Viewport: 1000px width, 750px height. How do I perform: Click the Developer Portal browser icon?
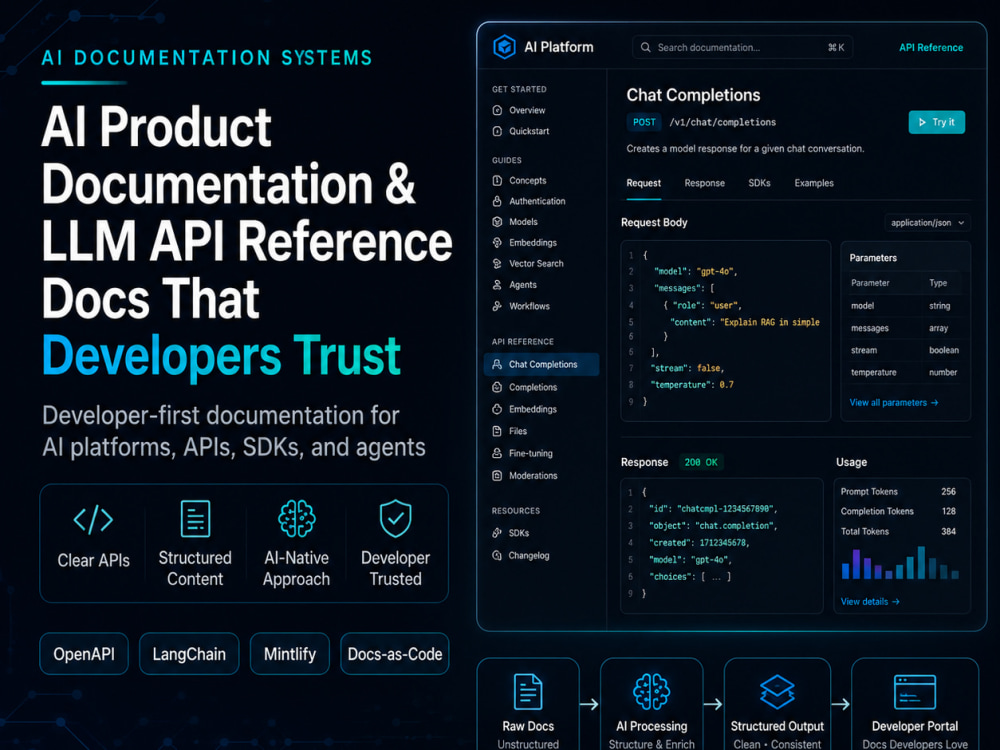915,692
